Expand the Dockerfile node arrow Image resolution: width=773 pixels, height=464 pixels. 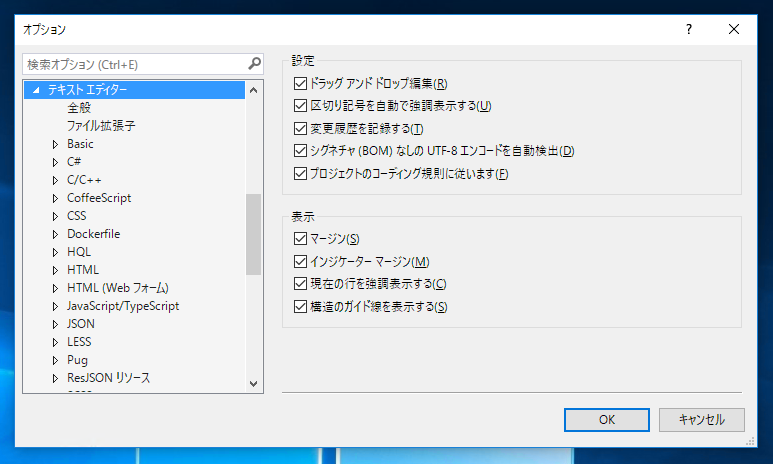point(55,234)
